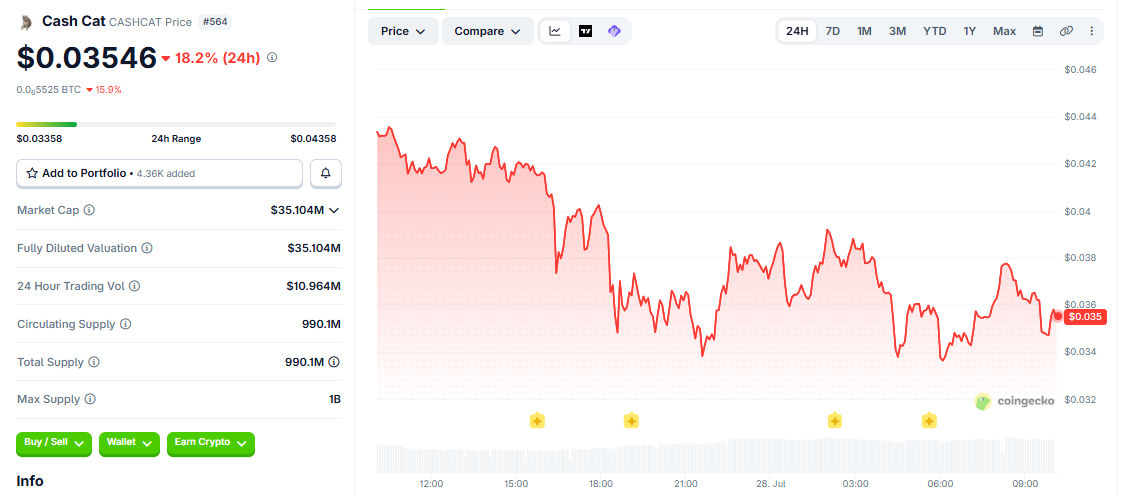Click the $0.04358 24h high value

point(313,139)
